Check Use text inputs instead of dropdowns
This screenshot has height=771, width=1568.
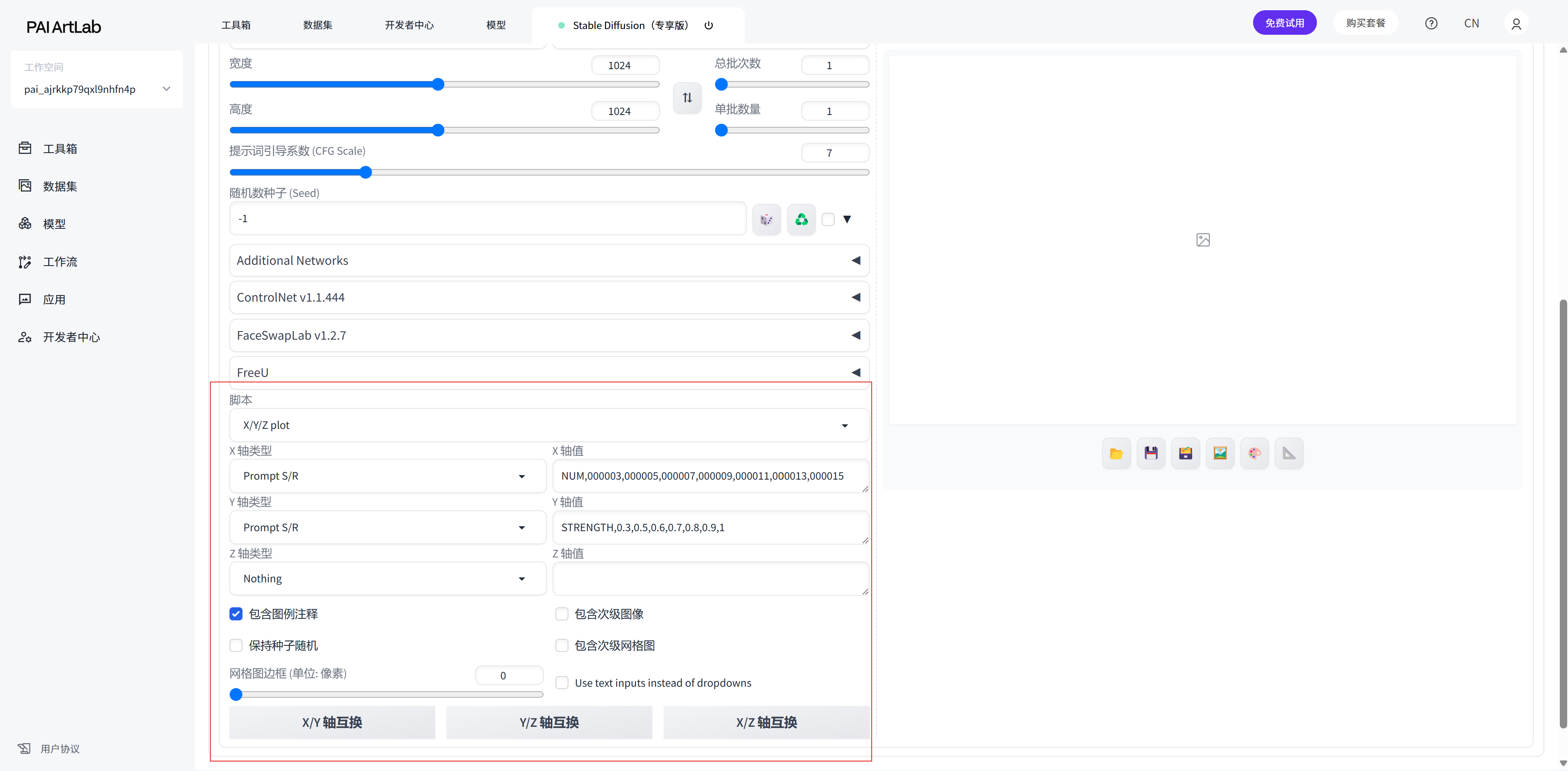pyautogui.click(x=562, y=683)
